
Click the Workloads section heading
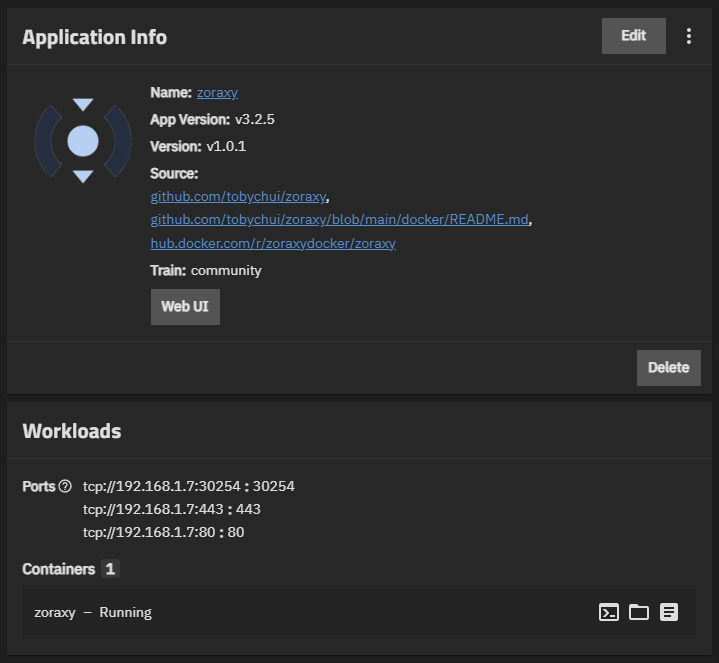[72, 431]
